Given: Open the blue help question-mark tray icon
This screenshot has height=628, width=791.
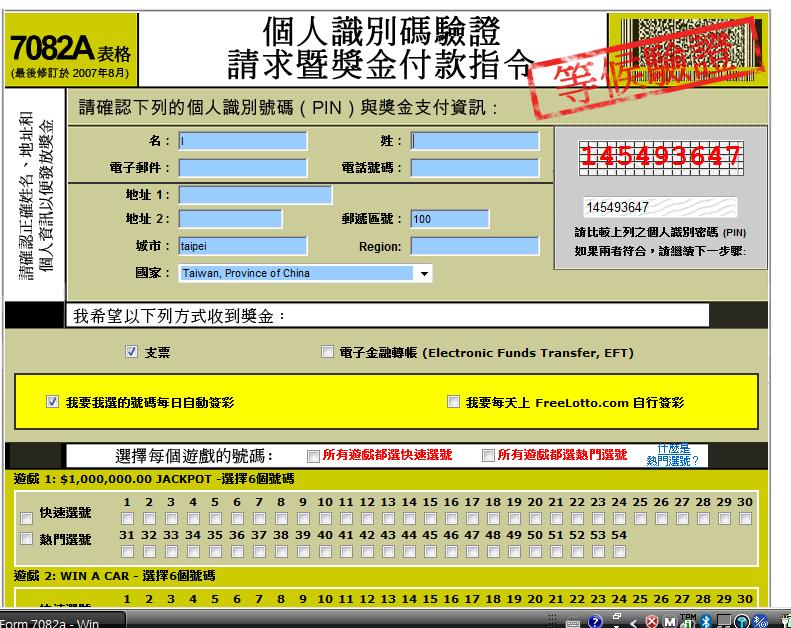Looking at the screenshot, I should [x=595, y=621].
